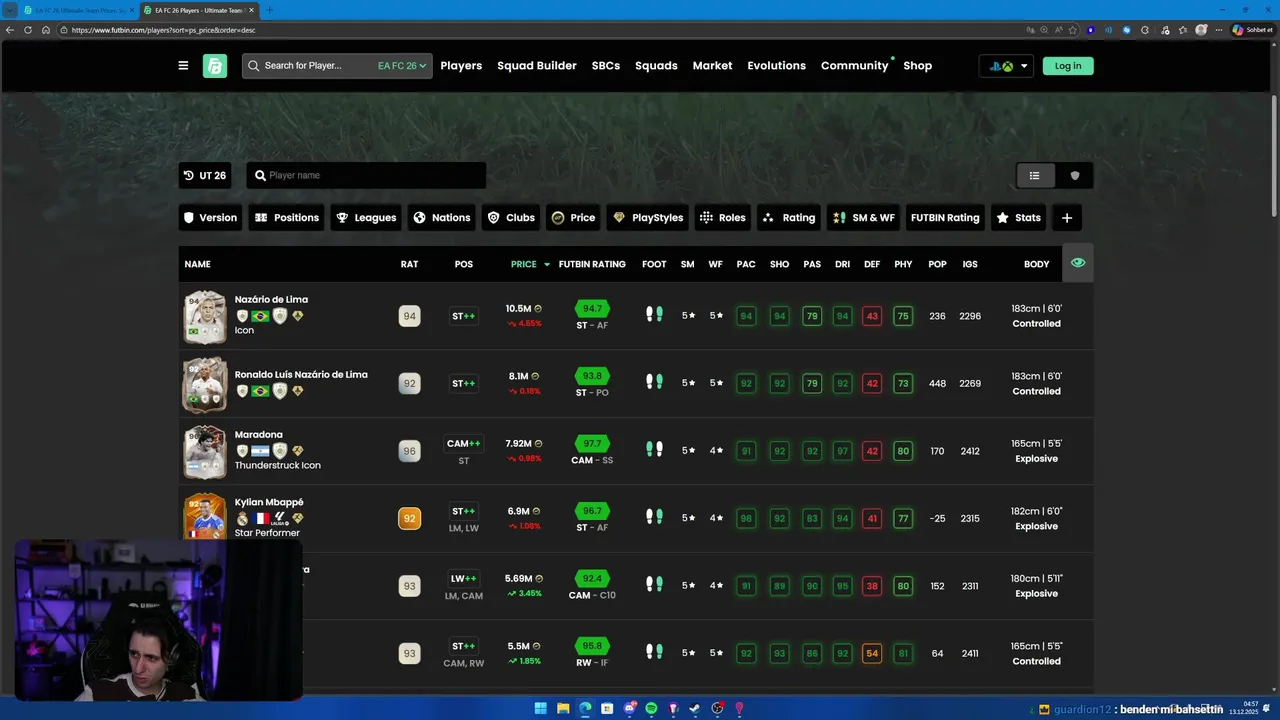
Task: Click the FUTBIN green logo
Action: [x=215, y=66]
